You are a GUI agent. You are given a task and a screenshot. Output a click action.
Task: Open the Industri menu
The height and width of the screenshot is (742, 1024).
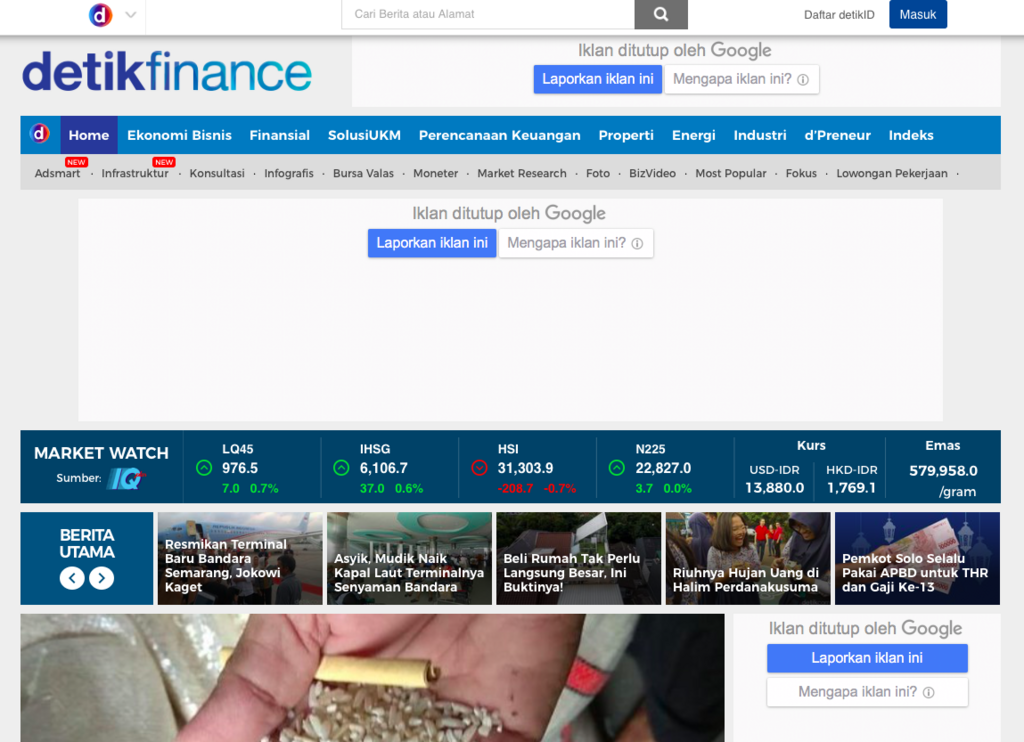tap(760, 135)
